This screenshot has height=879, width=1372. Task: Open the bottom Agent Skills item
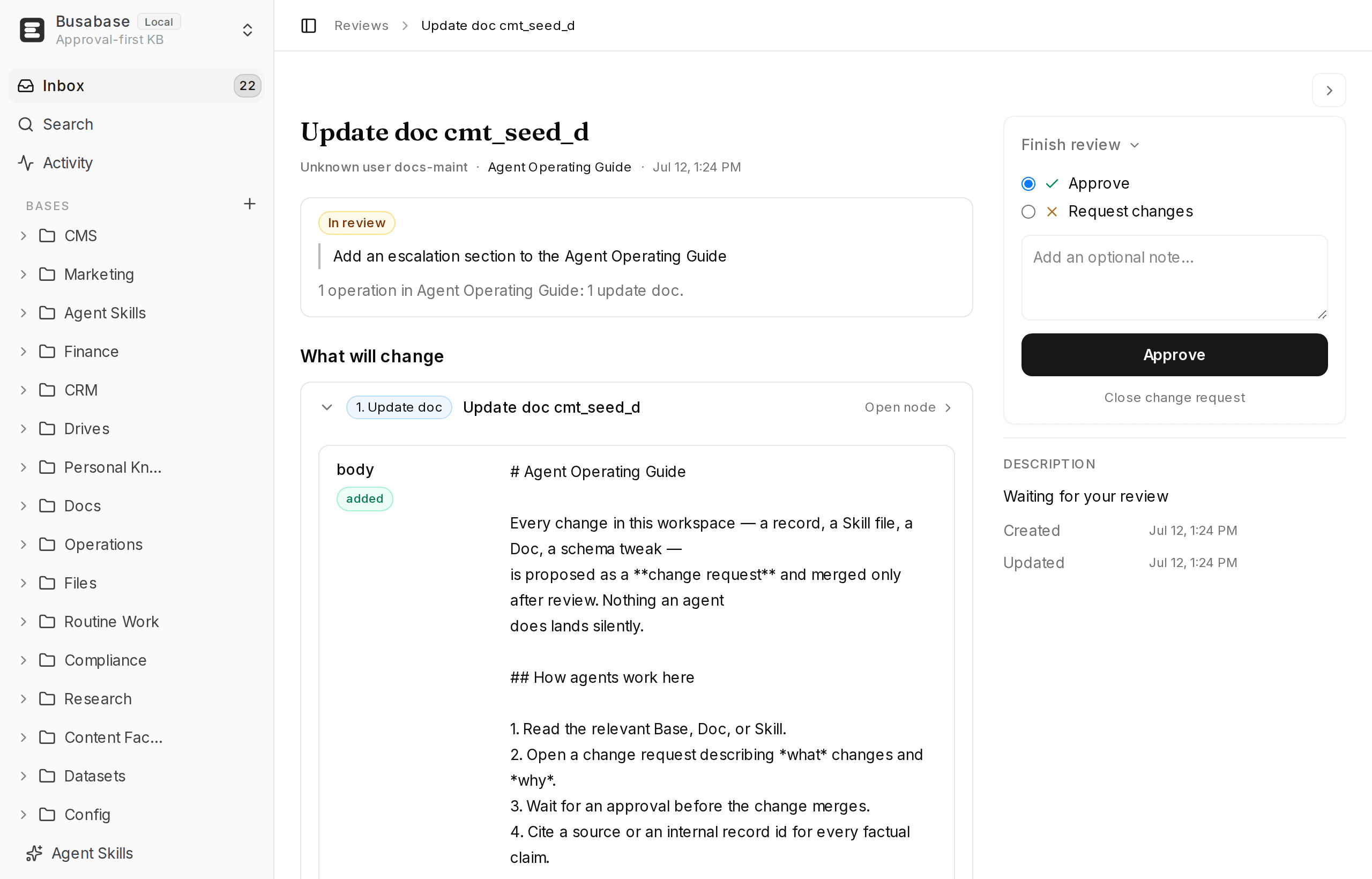click(137, 853)
